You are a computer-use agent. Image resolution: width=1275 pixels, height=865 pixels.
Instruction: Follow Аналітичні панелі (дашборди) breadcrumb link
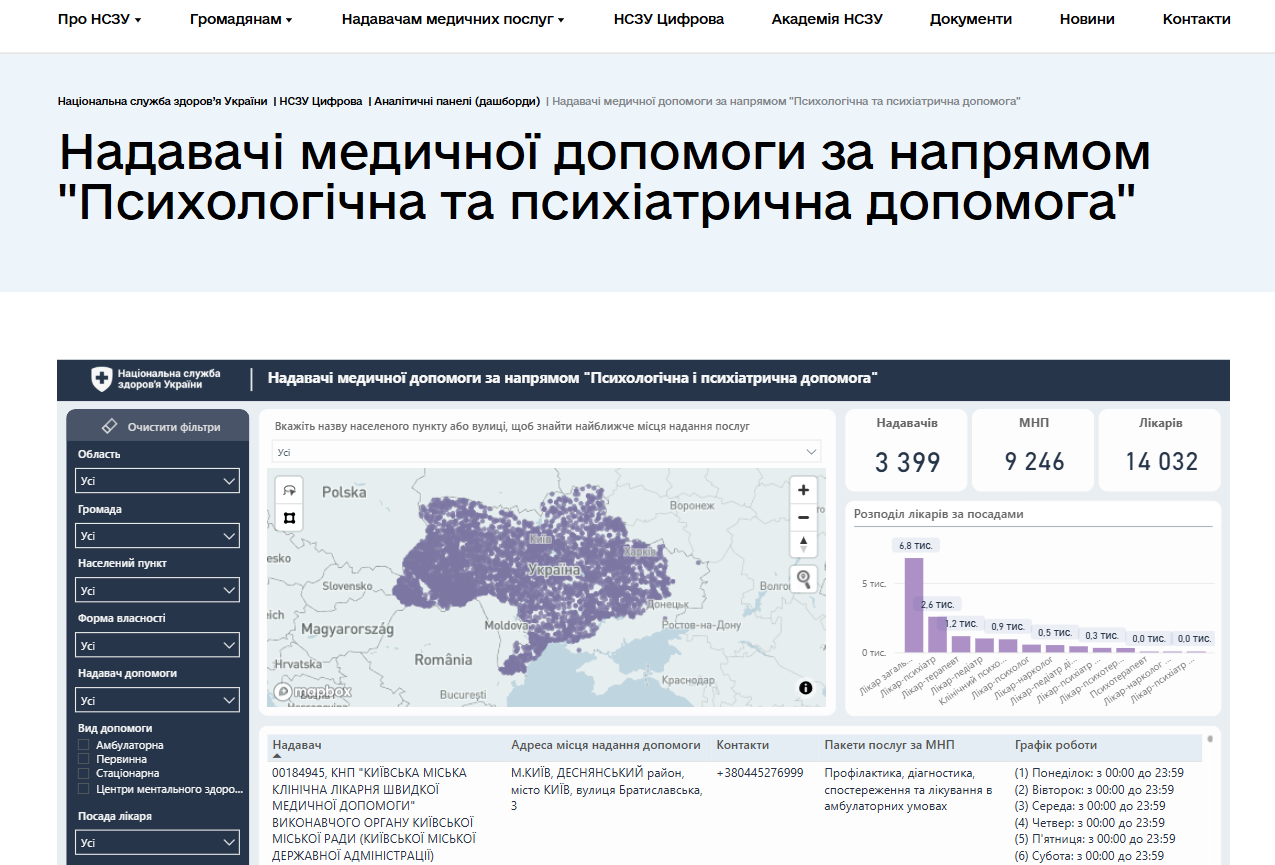[x=457, y=101]
